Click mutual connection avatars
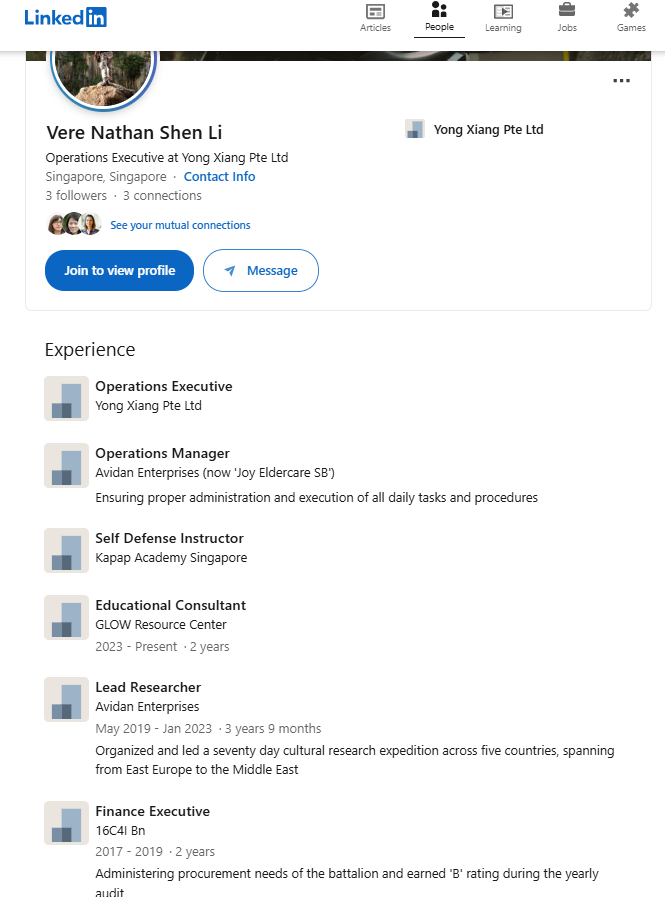Image resolution: width=665 pixels, height=897 pixels. (x=74, y=224)
